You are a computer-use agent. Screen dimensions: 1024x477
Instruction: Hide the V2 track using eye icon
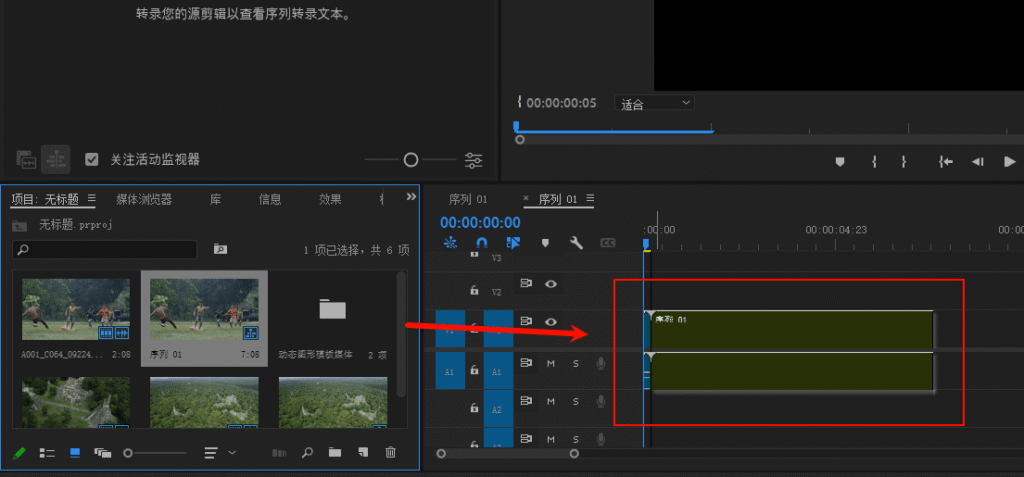pyautogui.click(x=550, y=284)
